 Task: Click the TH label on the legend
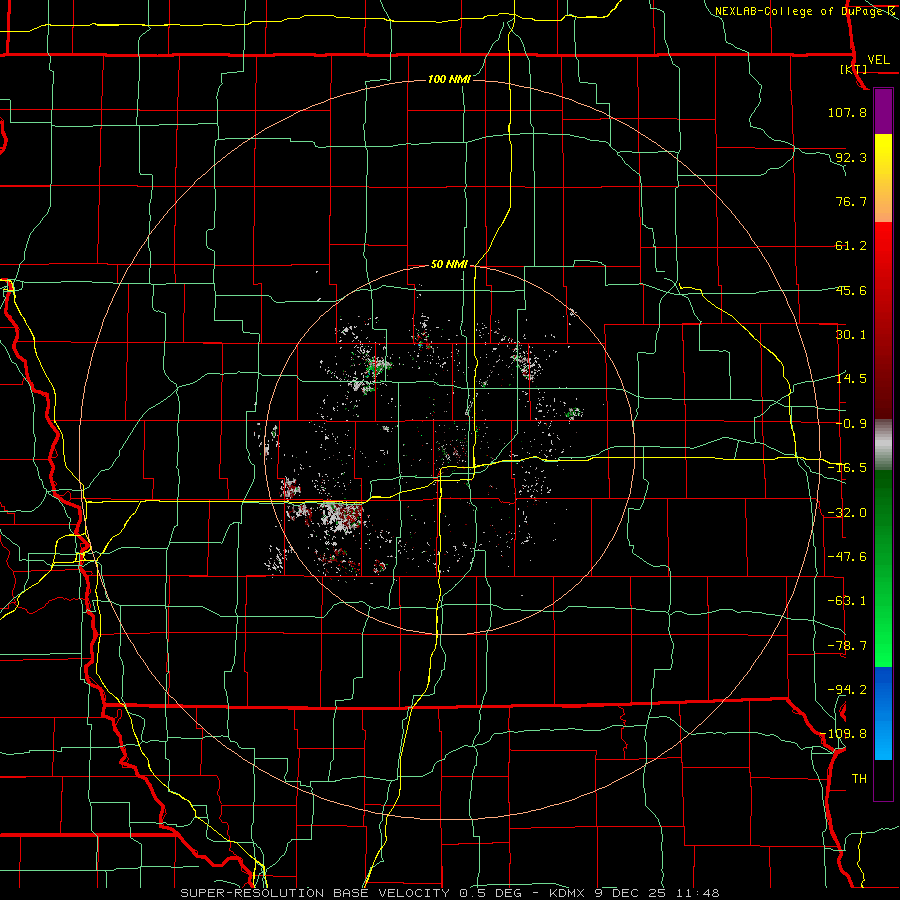(x=859, y=779)
